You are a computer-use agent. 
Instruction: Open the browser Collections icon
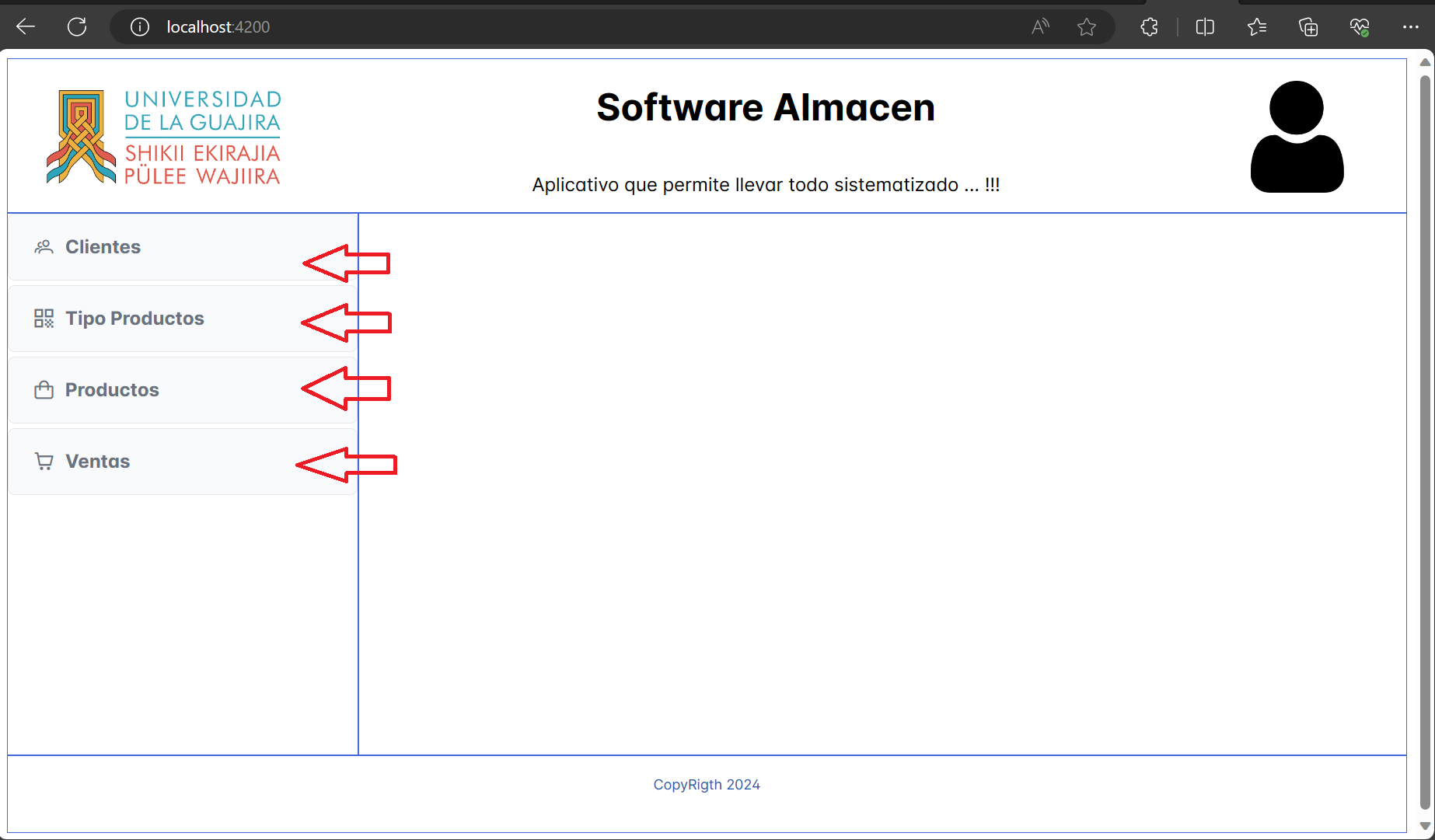point(1308,27)
